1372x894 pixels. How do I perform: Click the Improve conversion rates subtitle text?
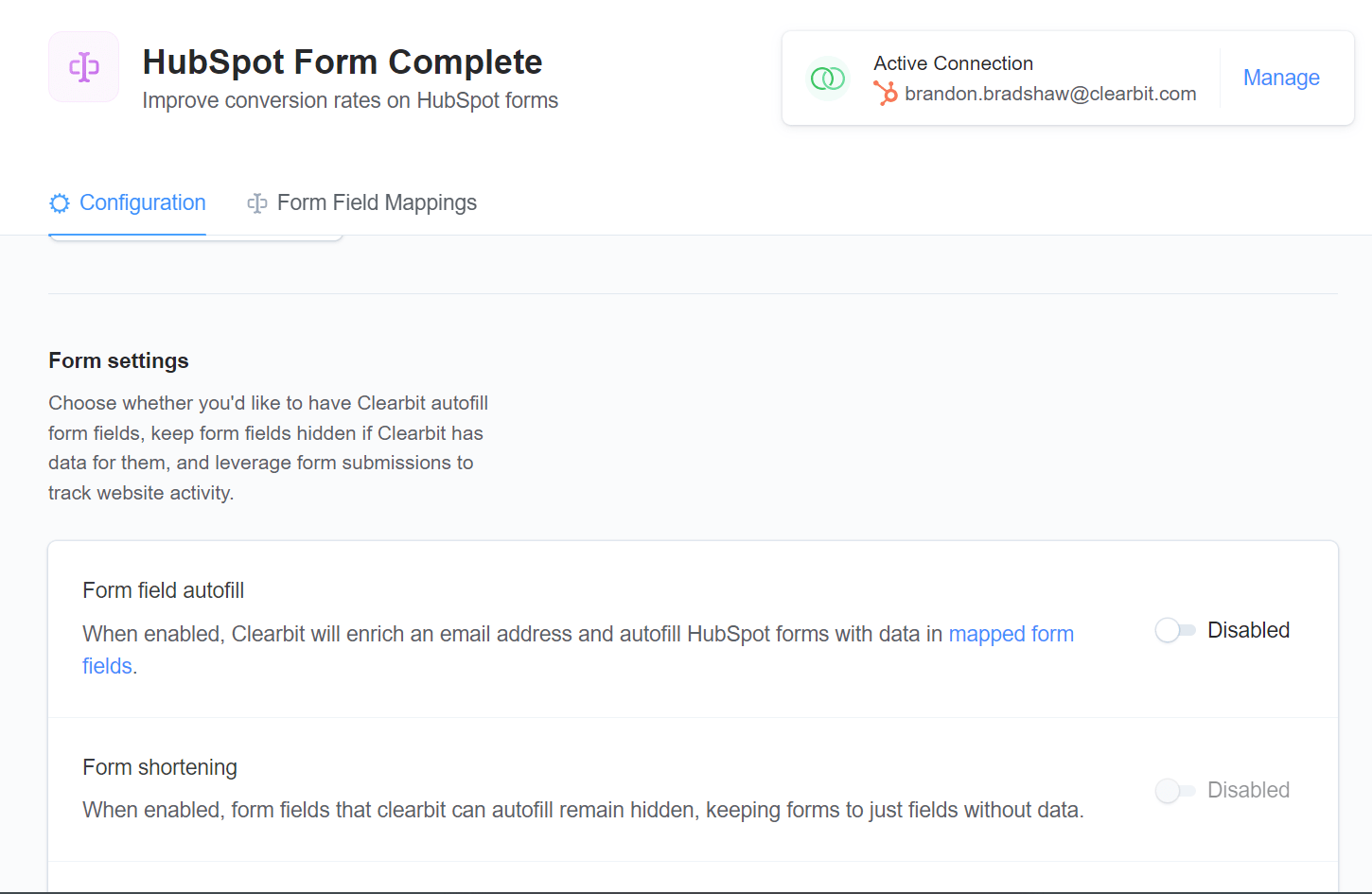point(350,100)
